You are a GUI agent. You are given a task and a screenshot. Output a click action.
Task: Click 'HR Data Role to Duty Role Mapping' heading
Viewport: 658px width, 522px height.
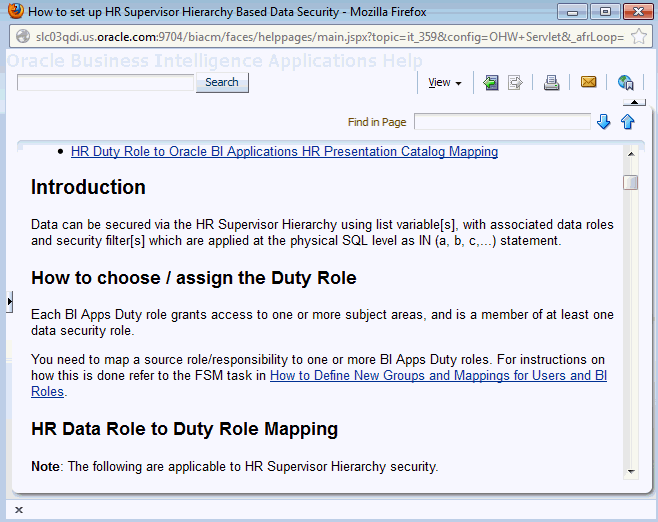(185, 429)
